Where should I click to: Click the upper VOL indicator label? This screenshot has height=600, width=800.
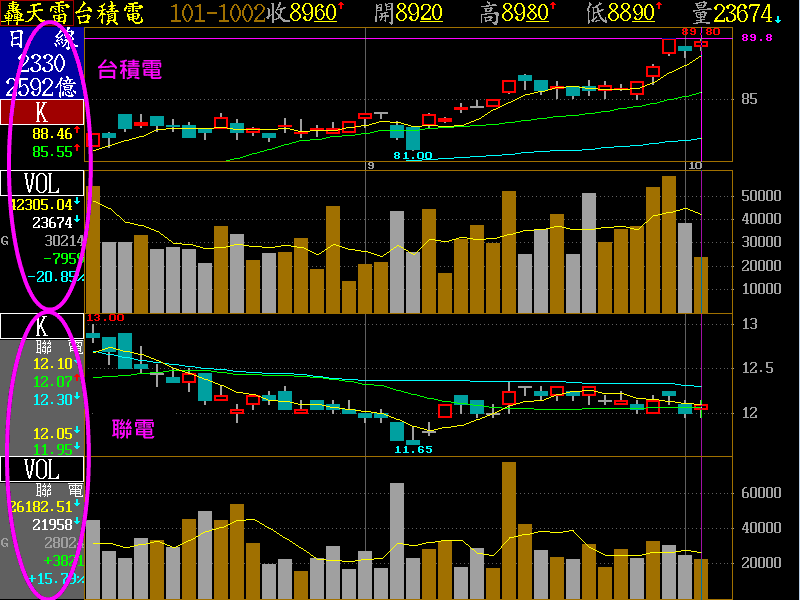42,183
